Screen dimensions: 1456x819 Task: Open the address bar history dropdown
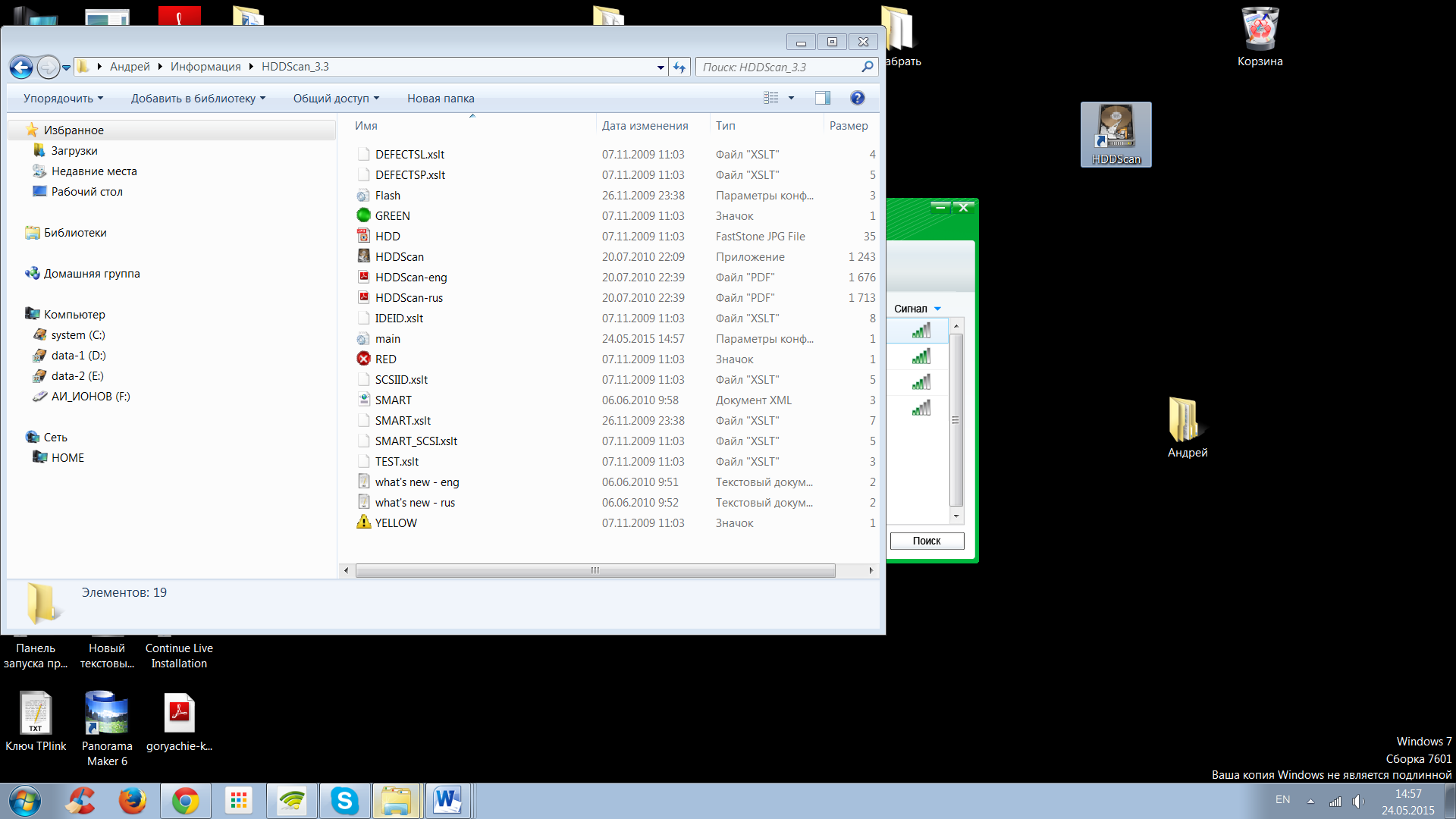pyautogui.click(x=661, y=67)
